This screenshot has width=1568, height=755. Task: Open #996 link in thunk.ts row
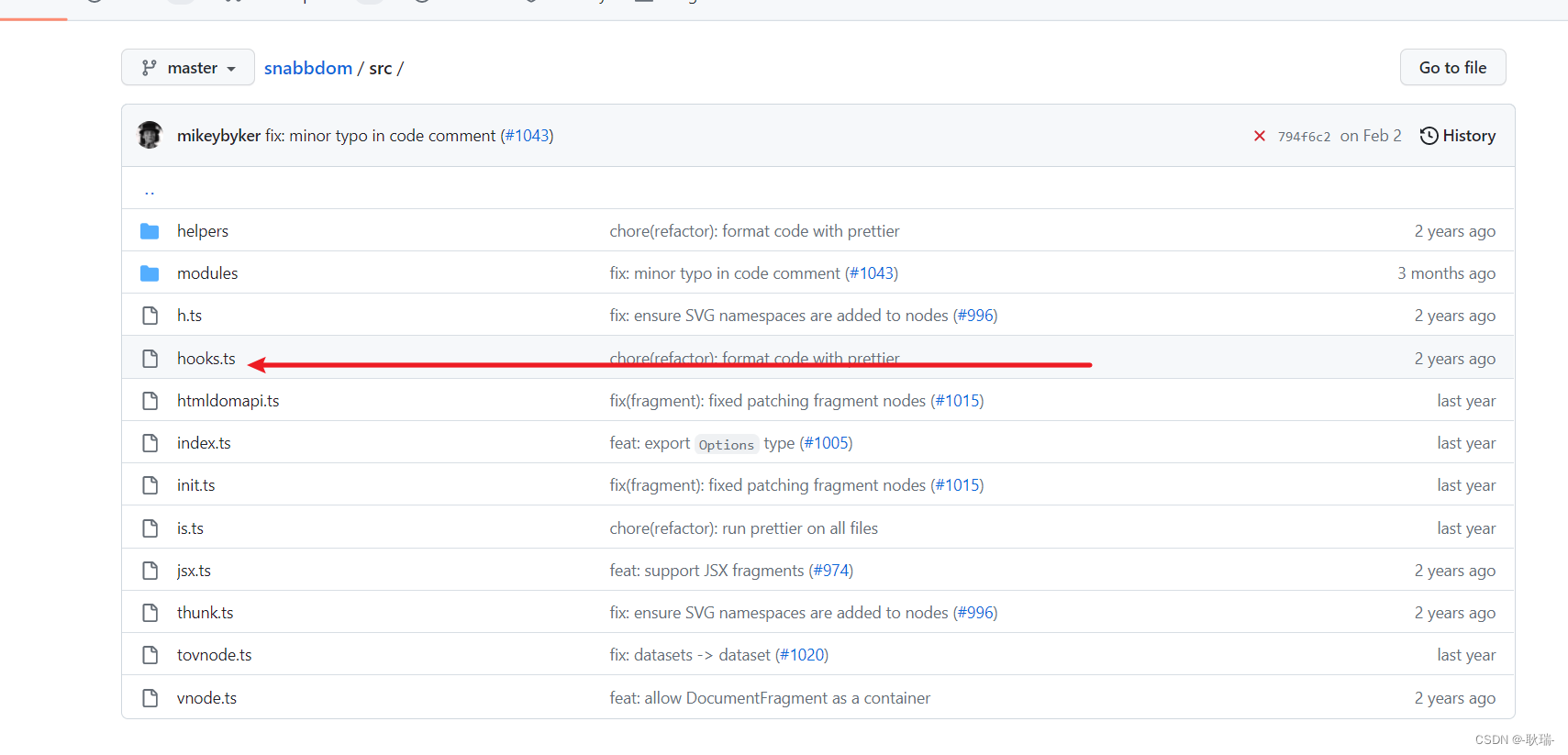(975, 613)
